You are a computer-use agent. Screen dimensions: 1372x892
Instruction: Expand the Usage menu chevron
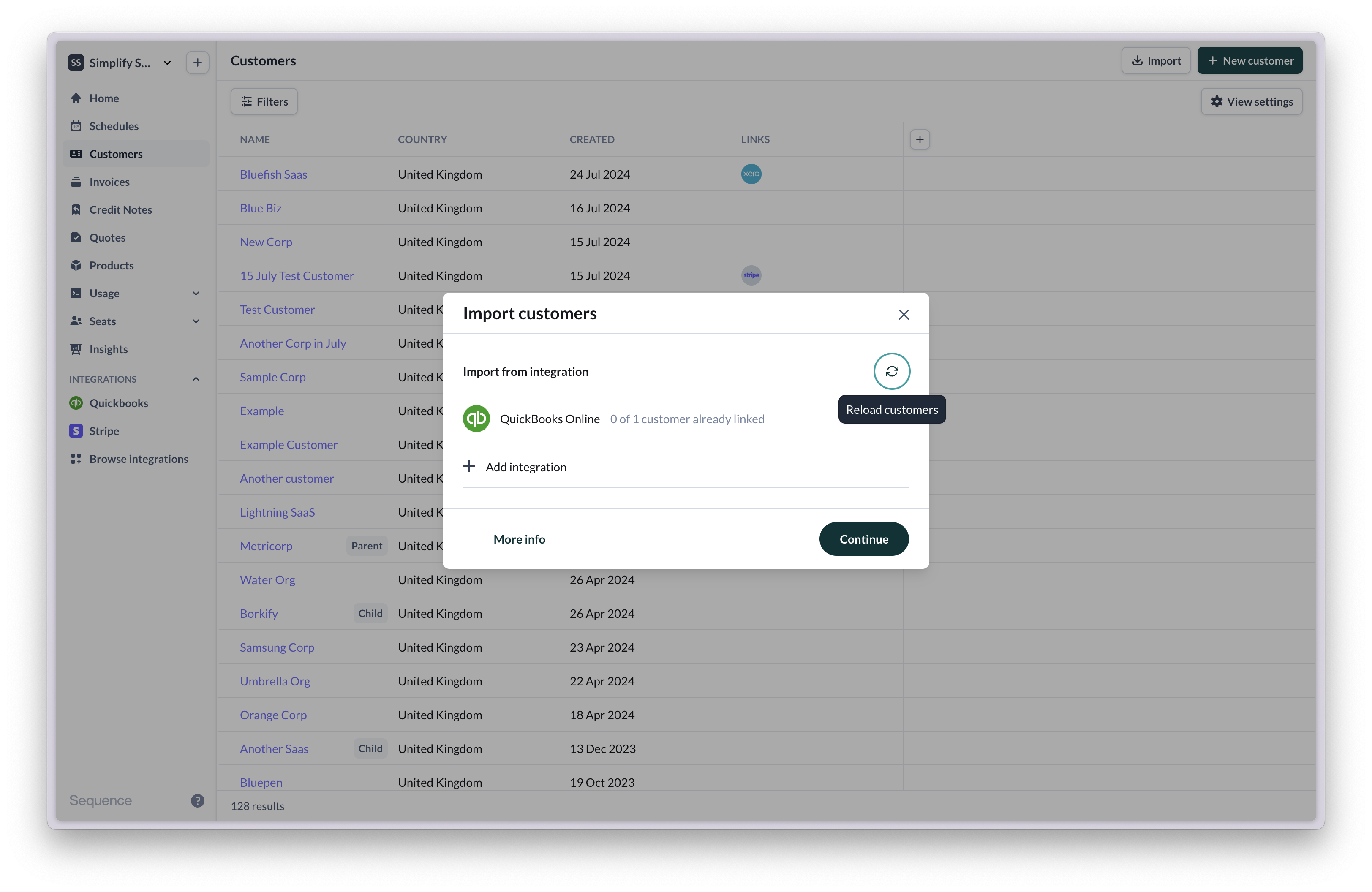(196, 293)
